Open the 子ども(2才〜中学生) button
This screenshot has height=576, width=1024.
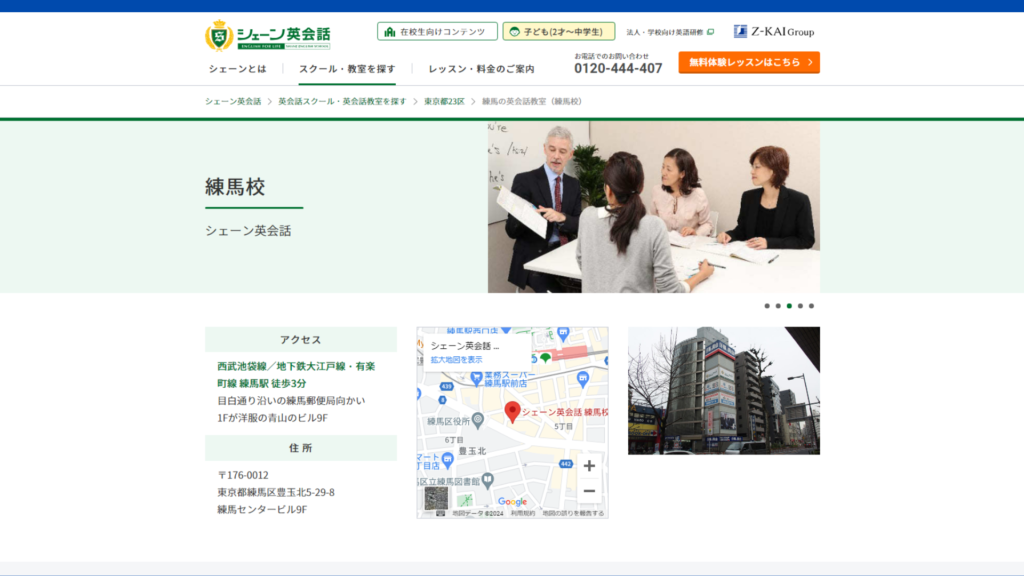[x=558, y=31]
